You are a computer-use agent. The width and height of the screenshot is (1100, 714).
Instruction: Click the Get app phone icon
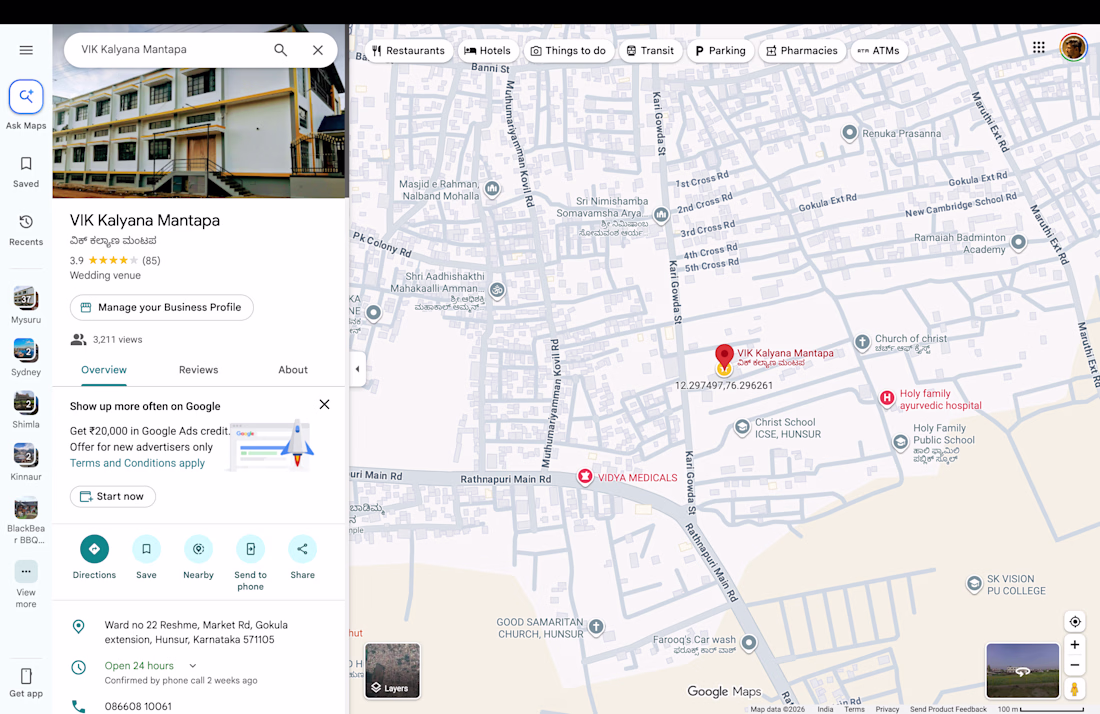tap(26, 676)
